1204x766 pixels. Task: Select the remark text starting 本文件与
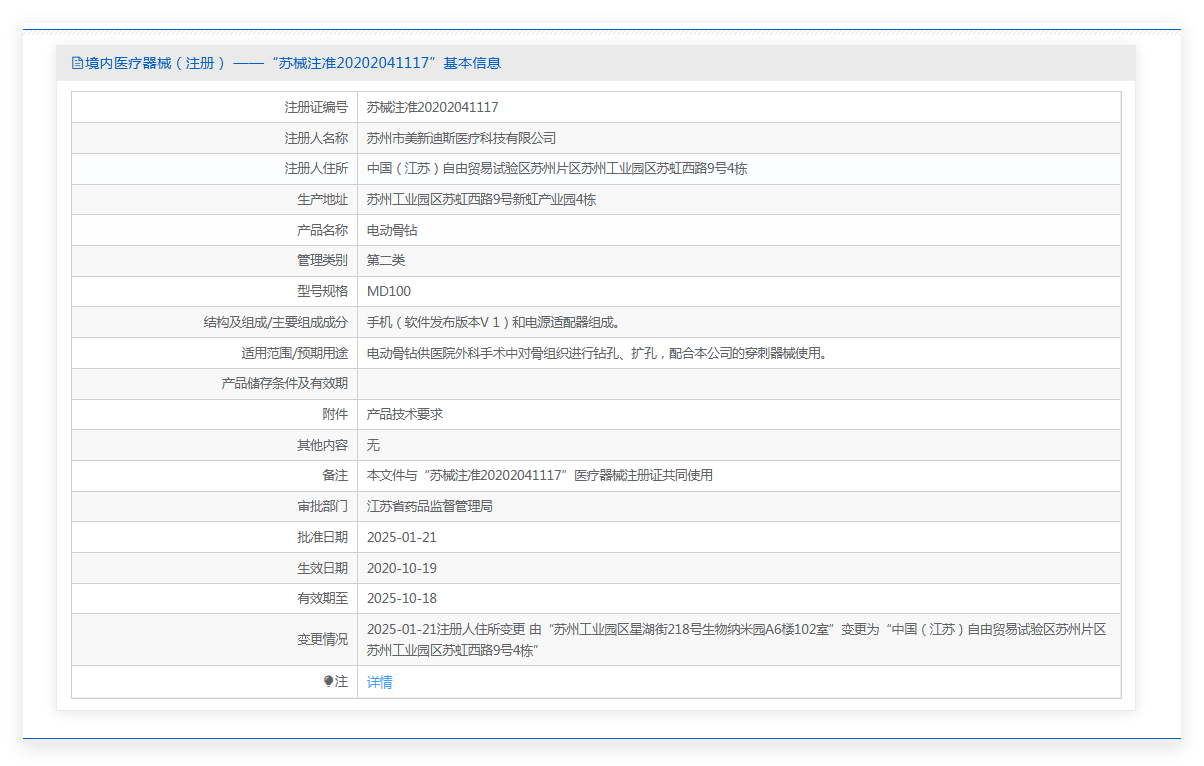click(540, 475)
